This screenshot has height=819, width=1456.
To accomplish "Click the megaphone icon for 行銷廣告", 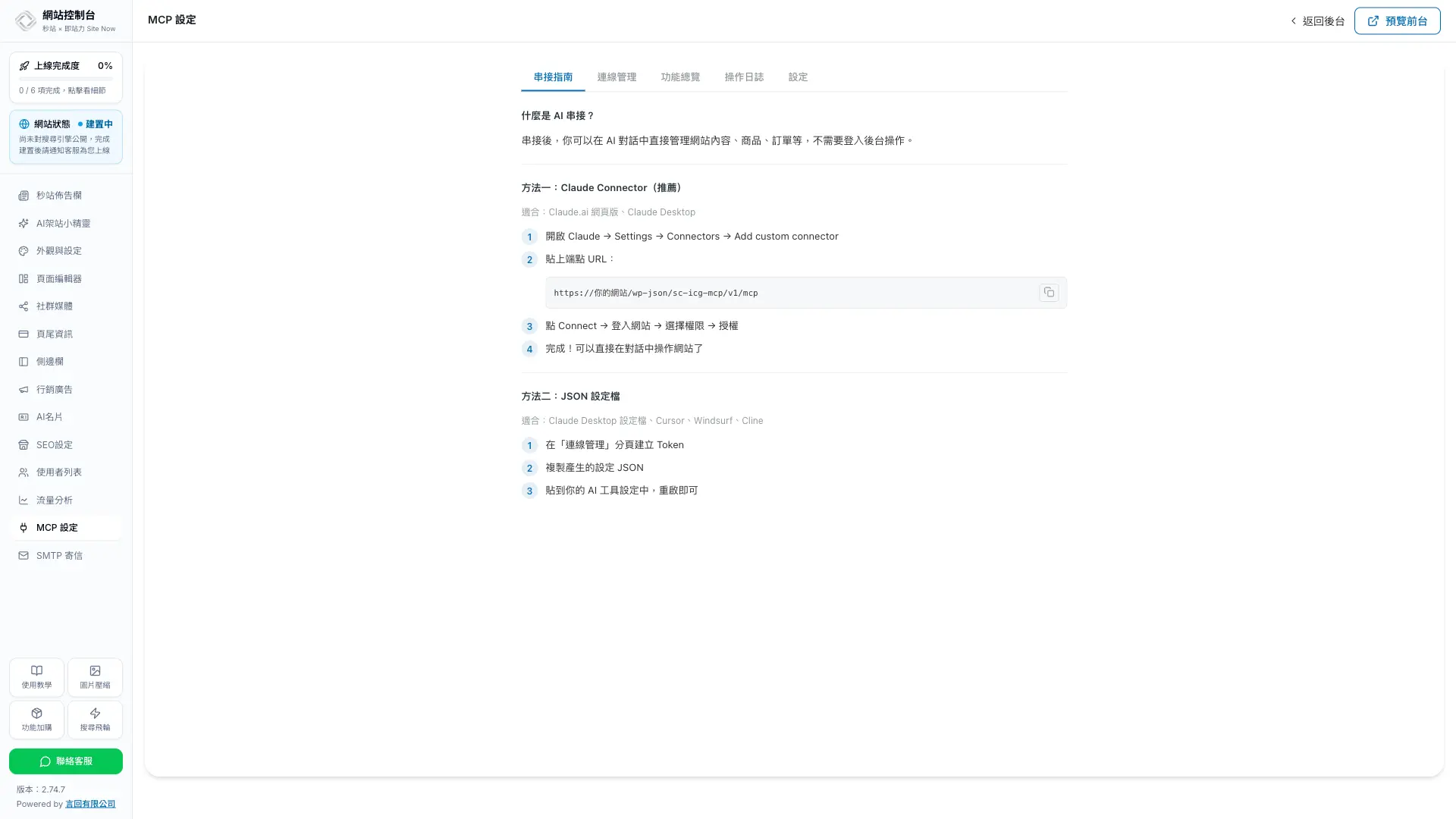I will 24,390.
